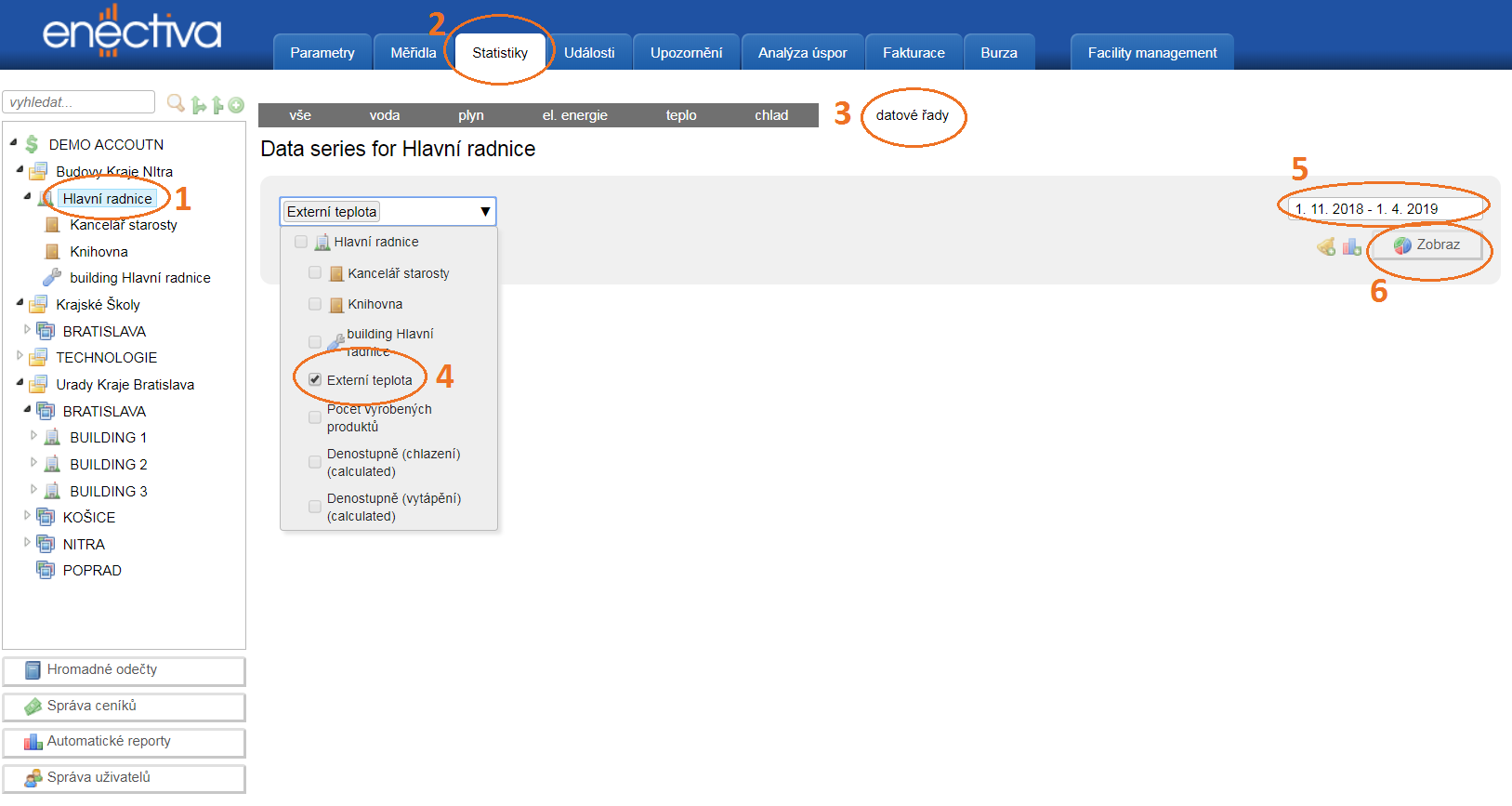
Task: Click the enectiva logo
Action: [x=132, y=33]
